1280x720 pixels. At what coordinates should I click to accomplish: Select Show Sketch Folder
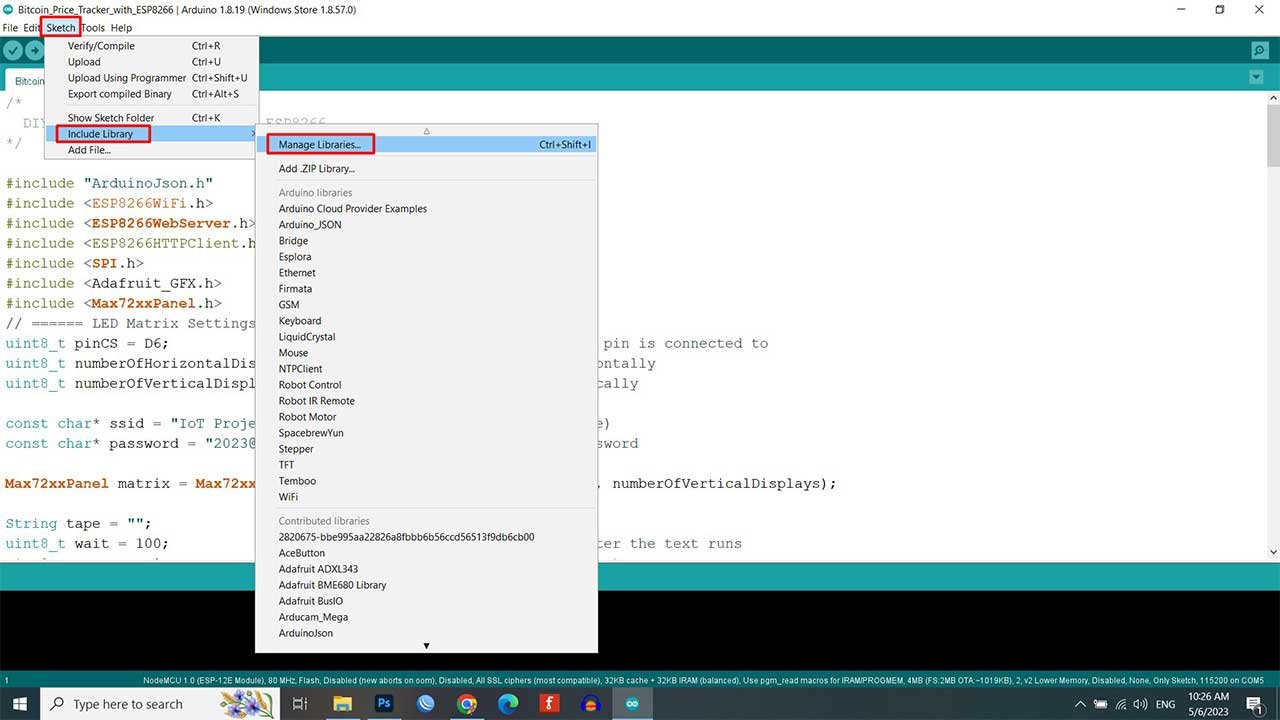pos(151,118)
